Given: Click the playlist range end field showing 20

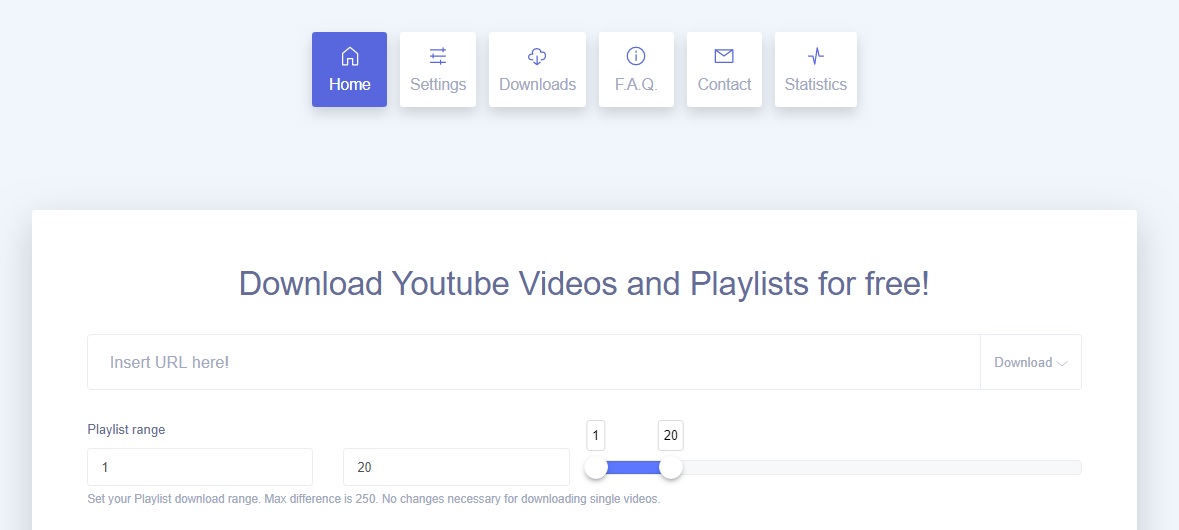Looking at the screenshot, I should (x=456, y=467).
